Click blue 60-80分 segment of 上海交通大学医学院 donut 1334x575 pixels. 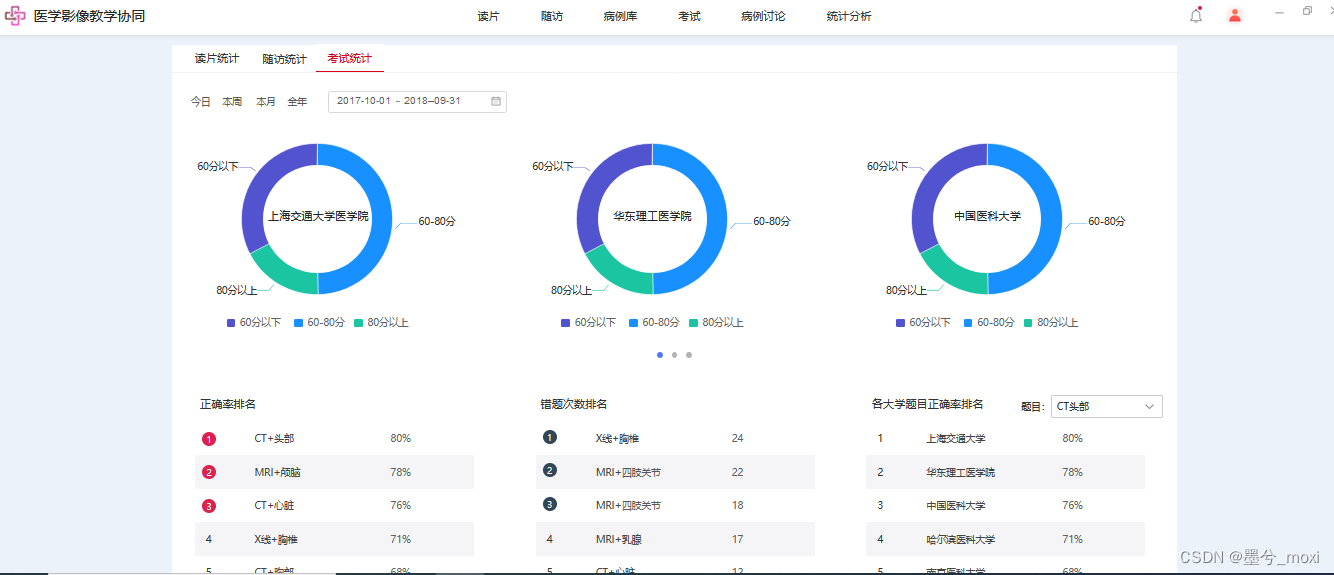[x=380, y=219]
